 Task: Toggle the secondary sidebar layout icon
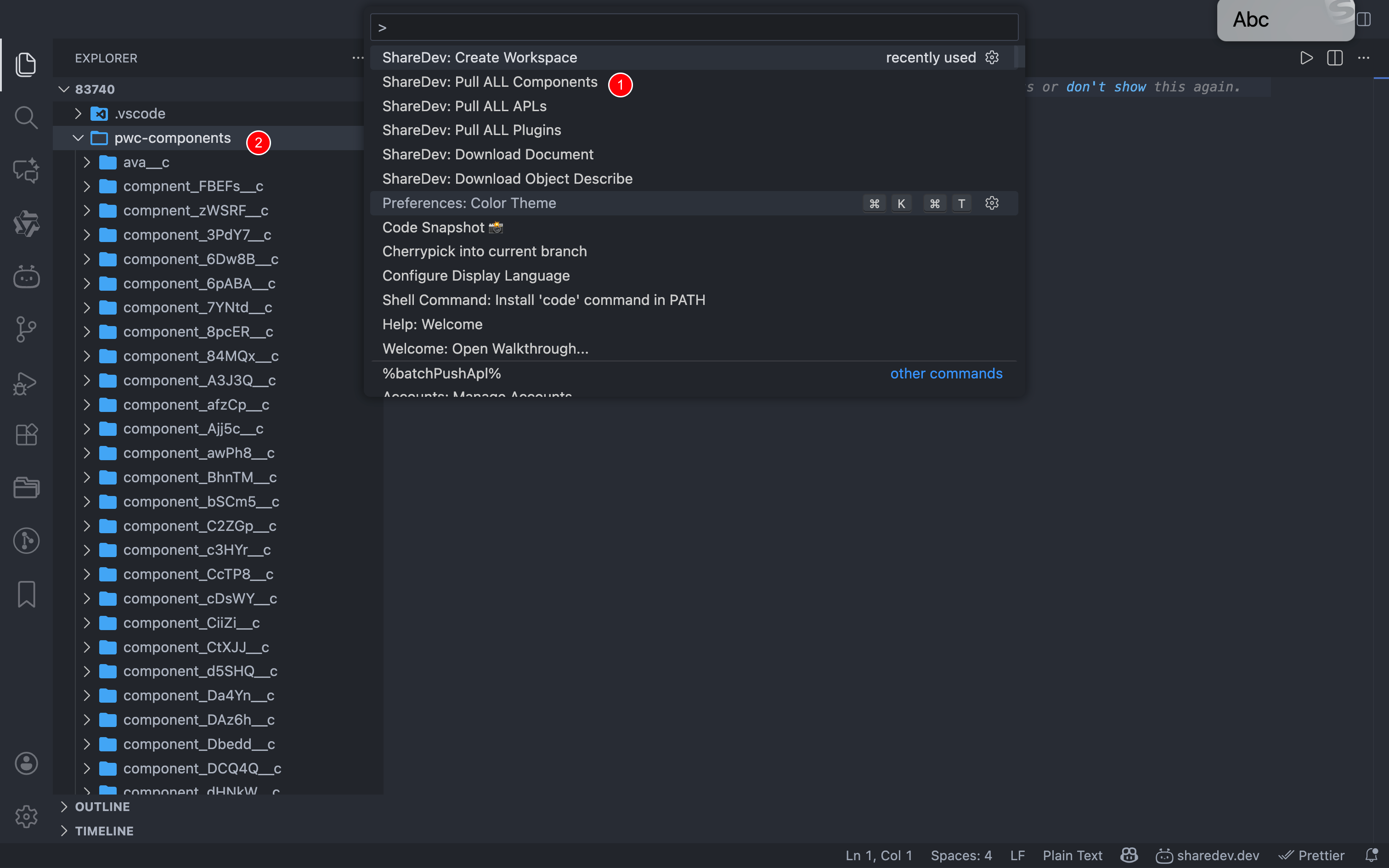1364,19
